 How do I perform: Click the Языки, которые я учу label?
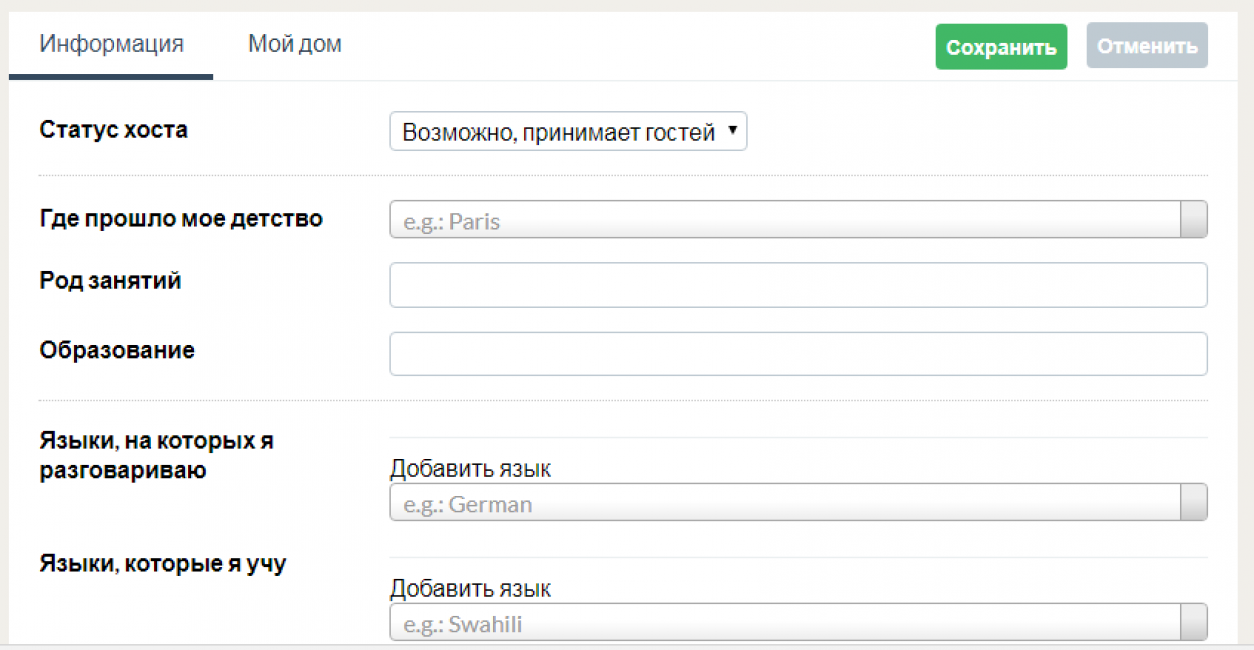[x=163, y=564]
